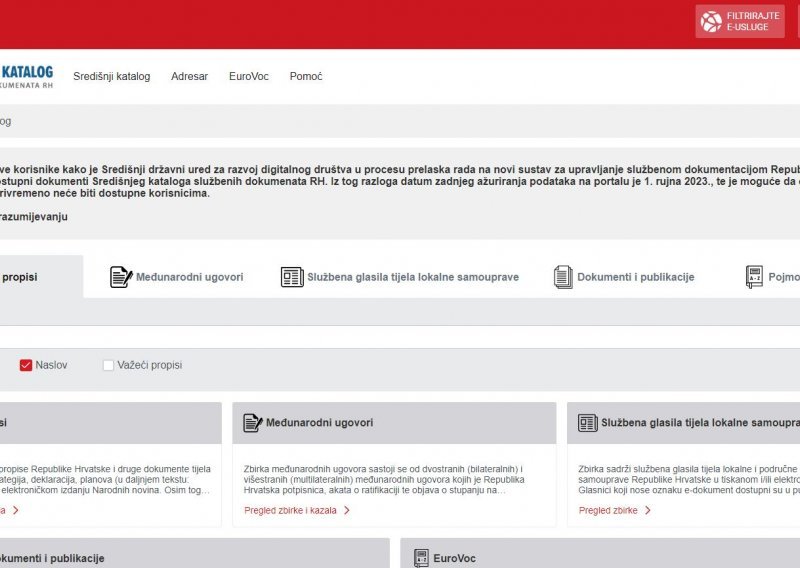Click the Službena glasila tab newspaper icon
This screenshot has width=800, height=568.
pos(291,277)
